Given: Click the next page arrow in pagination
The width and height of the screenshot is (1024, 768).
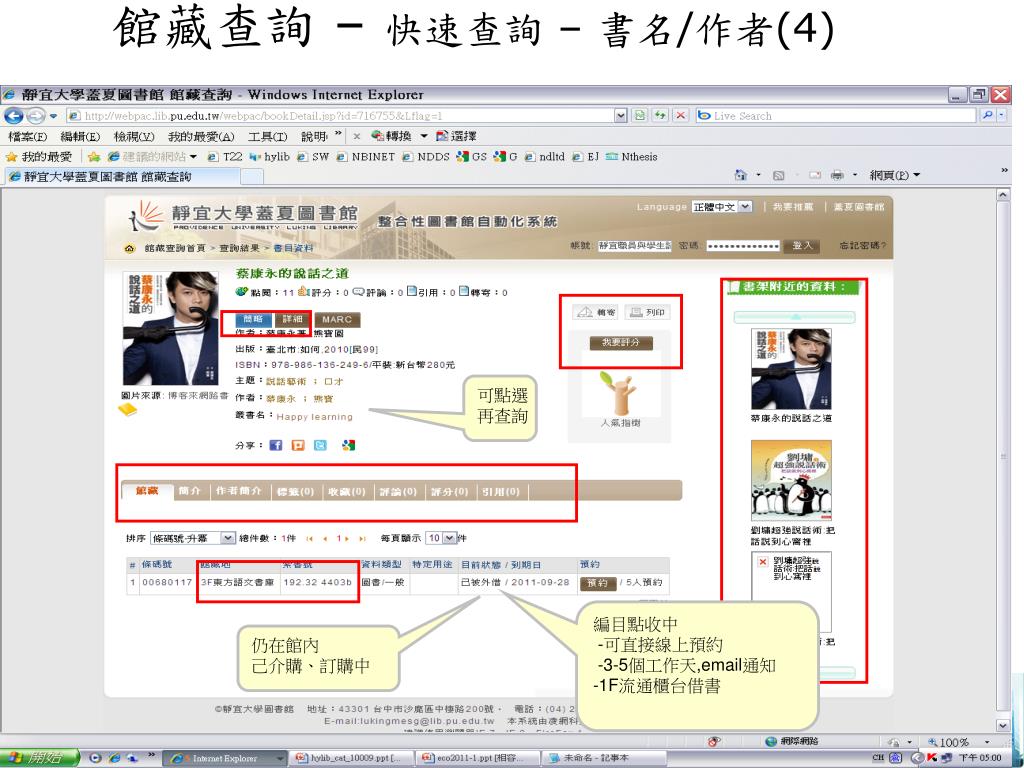Looking at the screenshot, I should click(346, 539).
